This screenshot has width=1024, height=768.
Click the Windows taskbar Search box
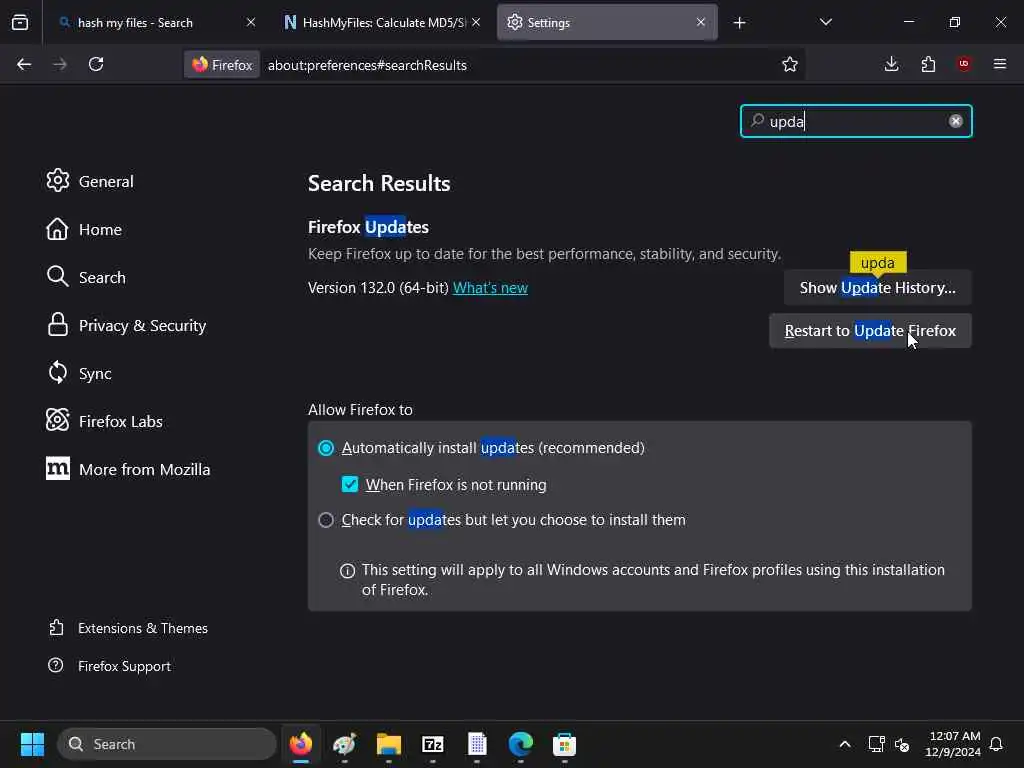(x=167, y=744)
